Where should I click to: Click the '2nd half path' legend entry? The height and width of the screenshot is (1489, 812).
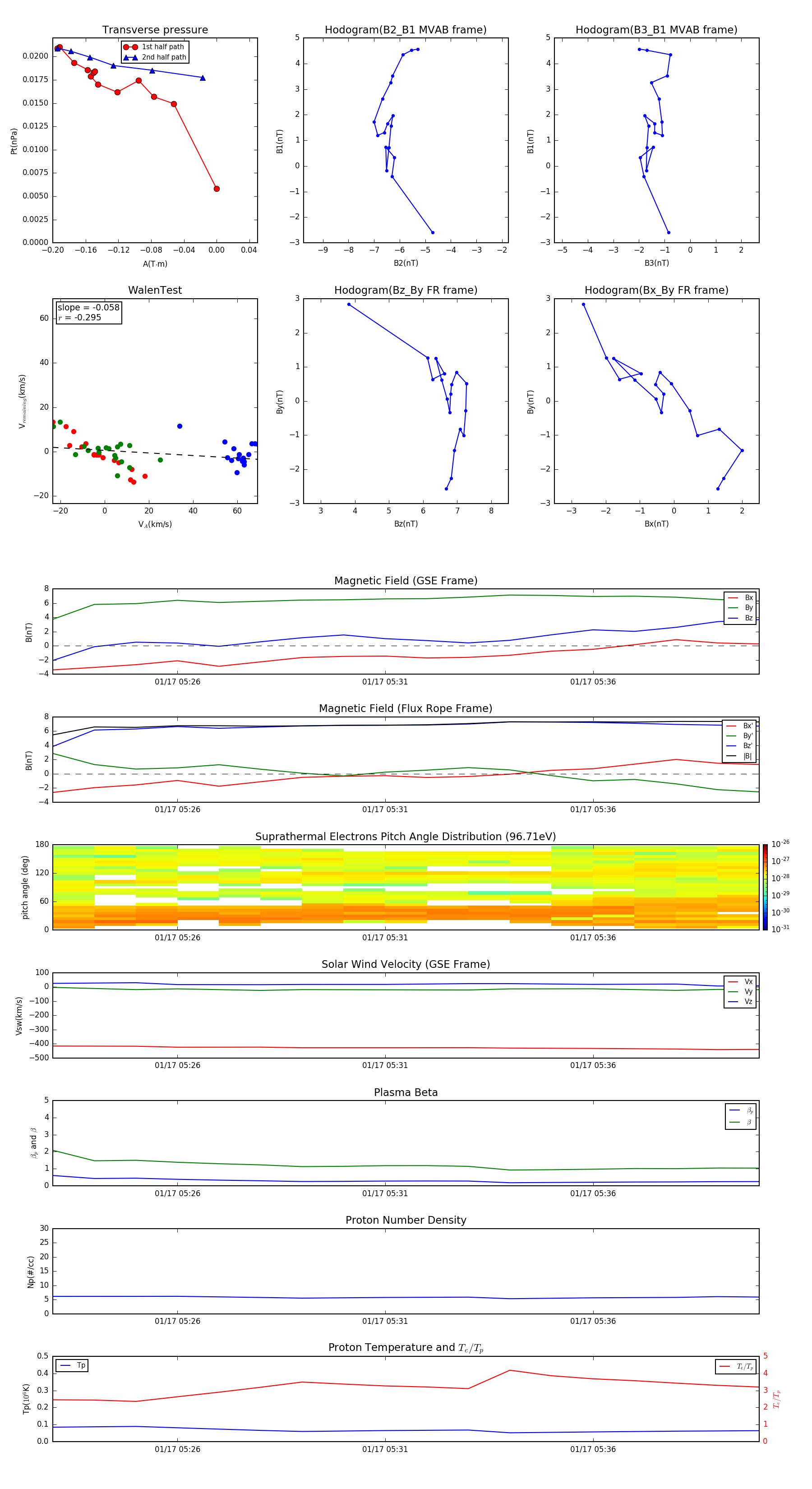[155, 57]
